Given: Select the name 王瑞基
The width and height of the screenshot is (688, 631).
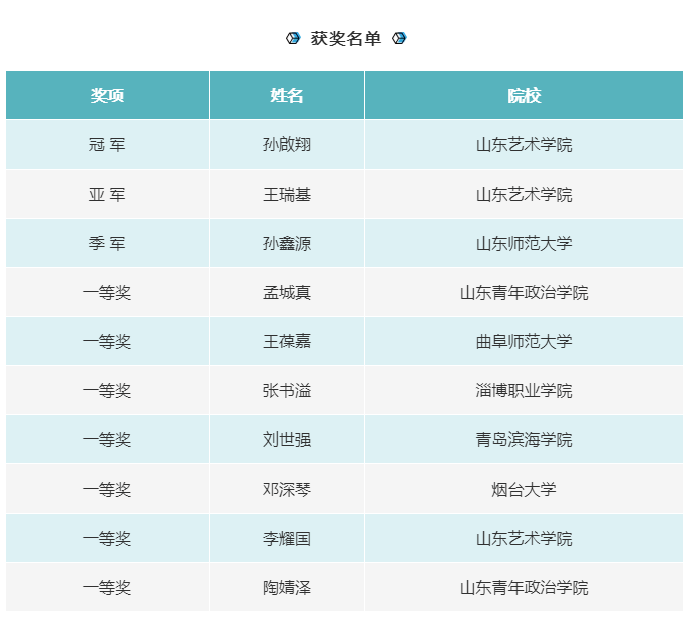Looking at the screenshot, I should pyautogui.click(x=287, y=194).
